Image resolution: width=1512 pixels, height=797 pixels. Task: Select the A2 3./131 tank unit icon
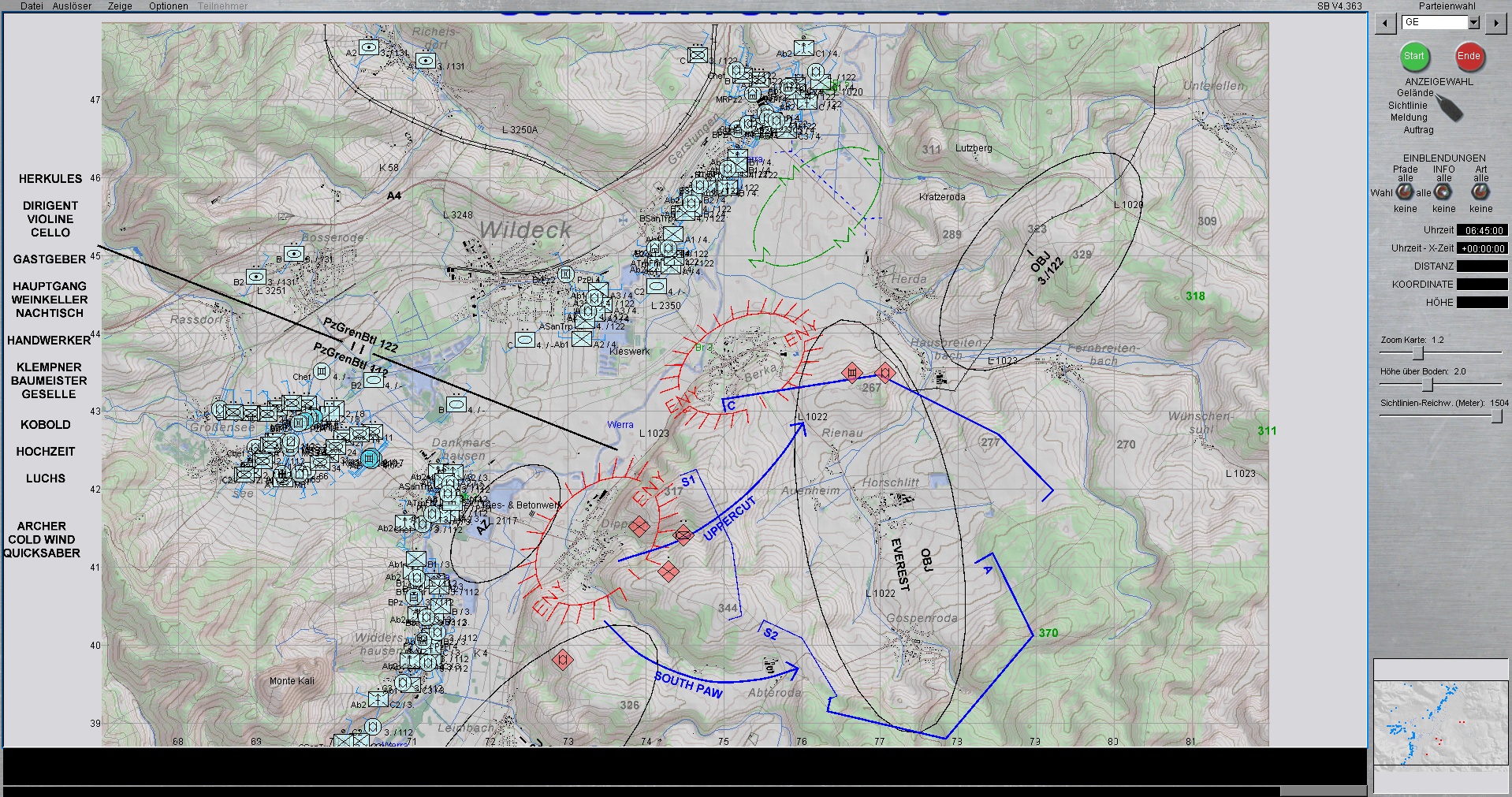point(369,48)
